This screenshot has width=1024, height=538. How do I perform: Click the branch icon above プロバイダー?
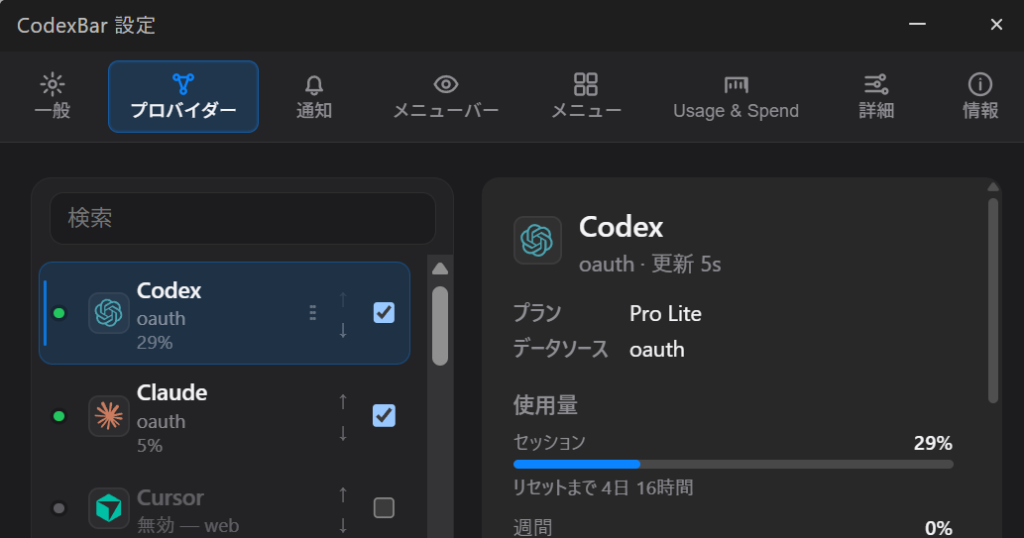click(x=184, y=84)
